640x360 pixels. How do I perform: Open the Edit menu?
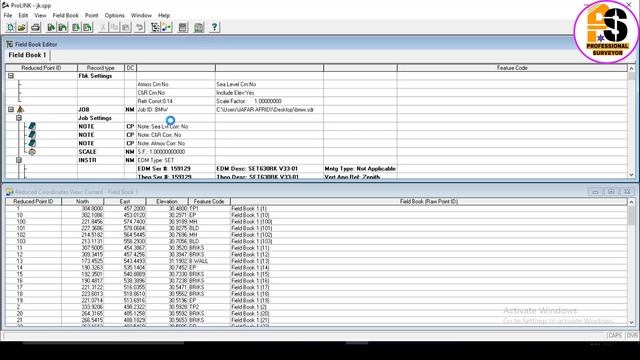[23, 15]
